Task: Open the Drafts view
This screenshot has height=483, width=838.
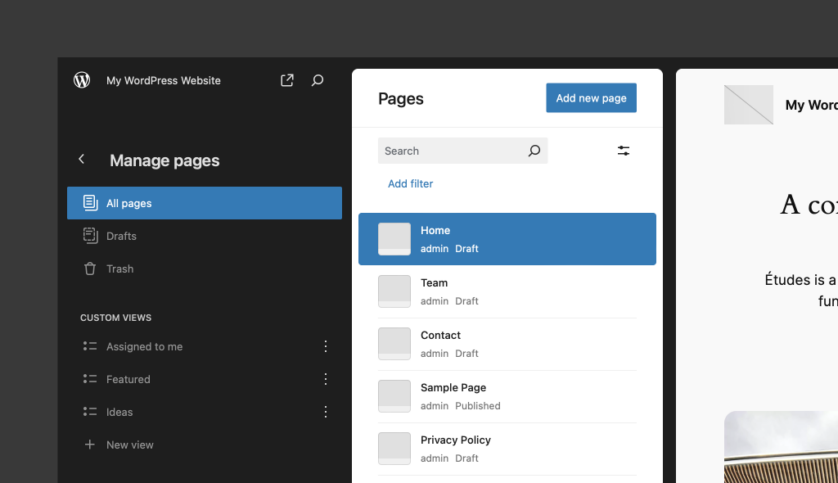Action: [x=204, y=236]
